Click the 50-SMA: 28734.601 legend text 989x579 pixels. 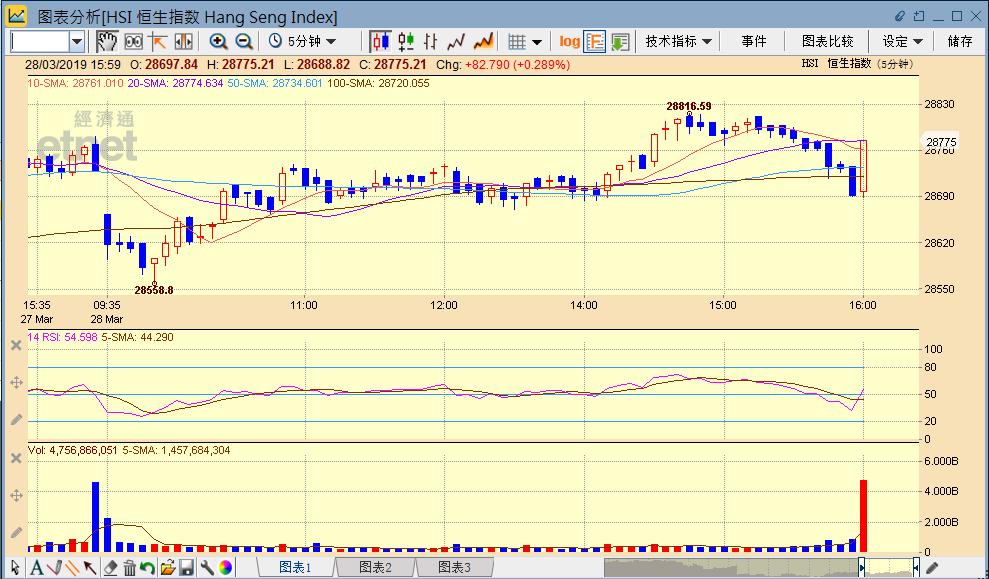pos(275,83)
